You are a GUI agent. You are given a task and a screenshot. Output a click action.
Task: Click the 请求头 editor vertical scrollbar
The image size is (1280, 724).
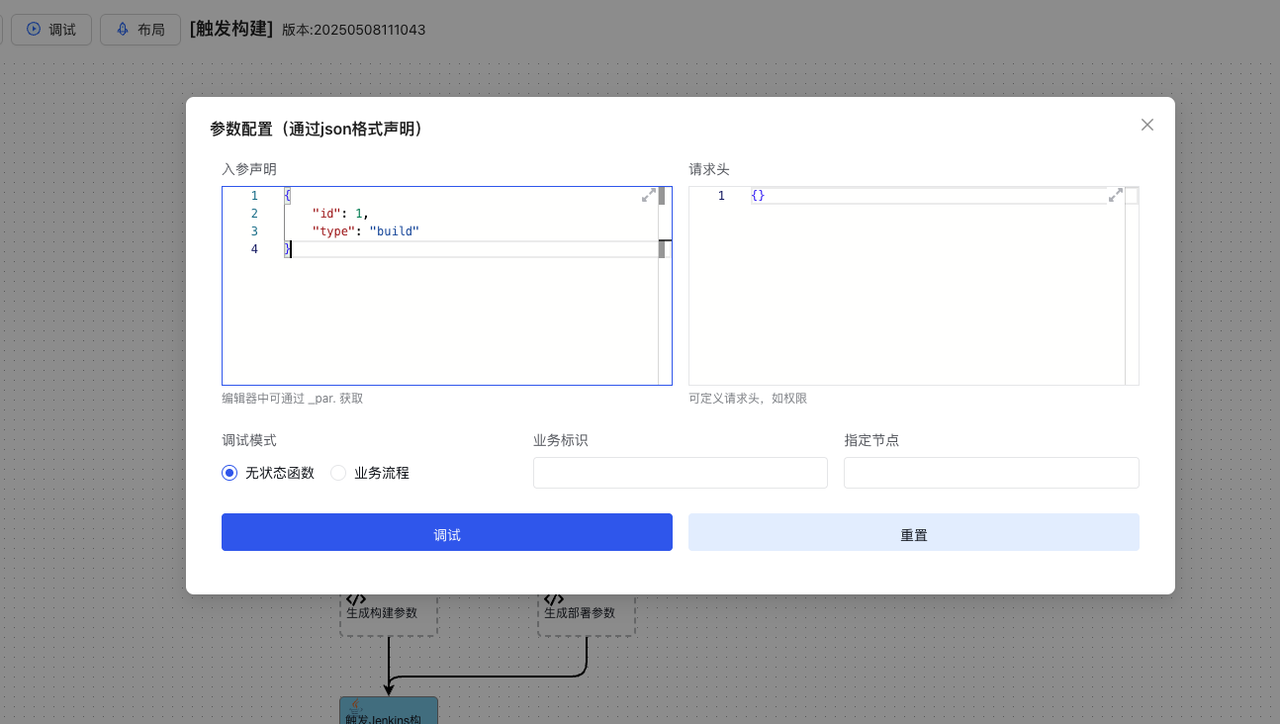(1131, 300)
